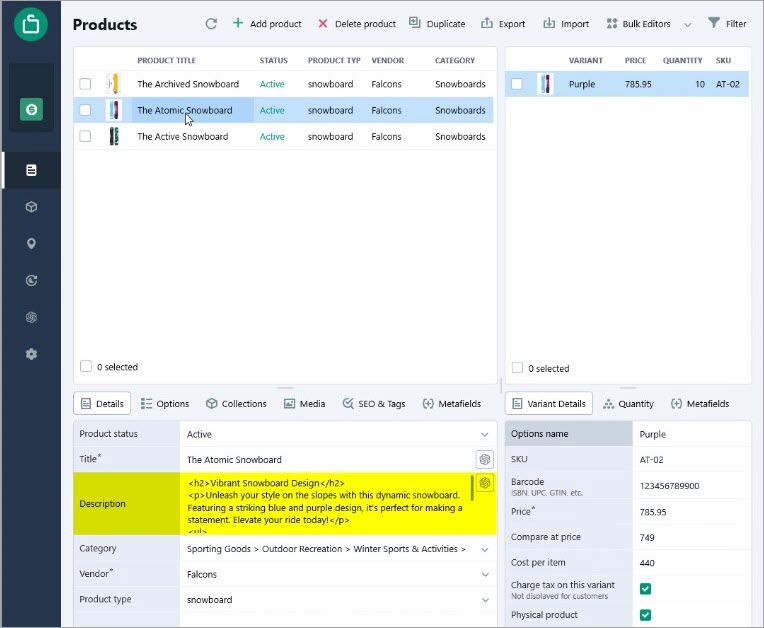Click the AI generate icon beside Title
Screen dimensions: 764x628
tap(484, 459)
